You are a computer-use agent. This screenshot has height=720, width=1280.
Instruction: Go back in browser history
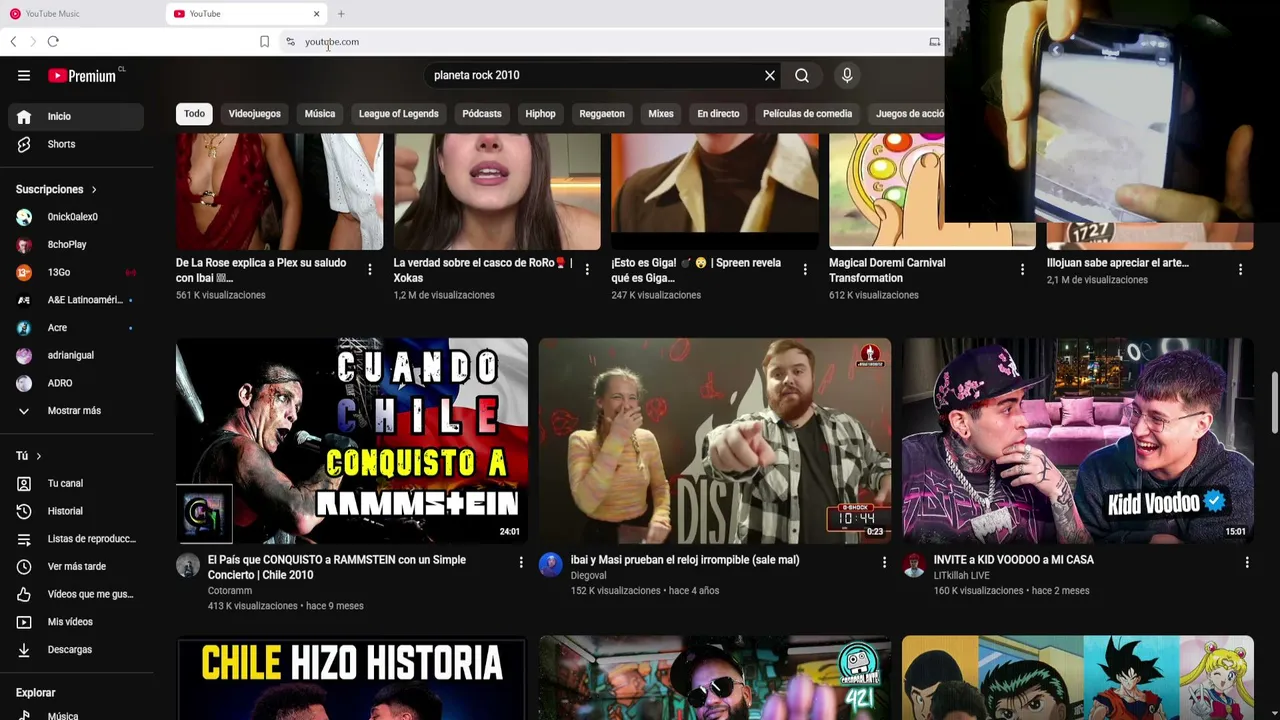coord(13,41)
